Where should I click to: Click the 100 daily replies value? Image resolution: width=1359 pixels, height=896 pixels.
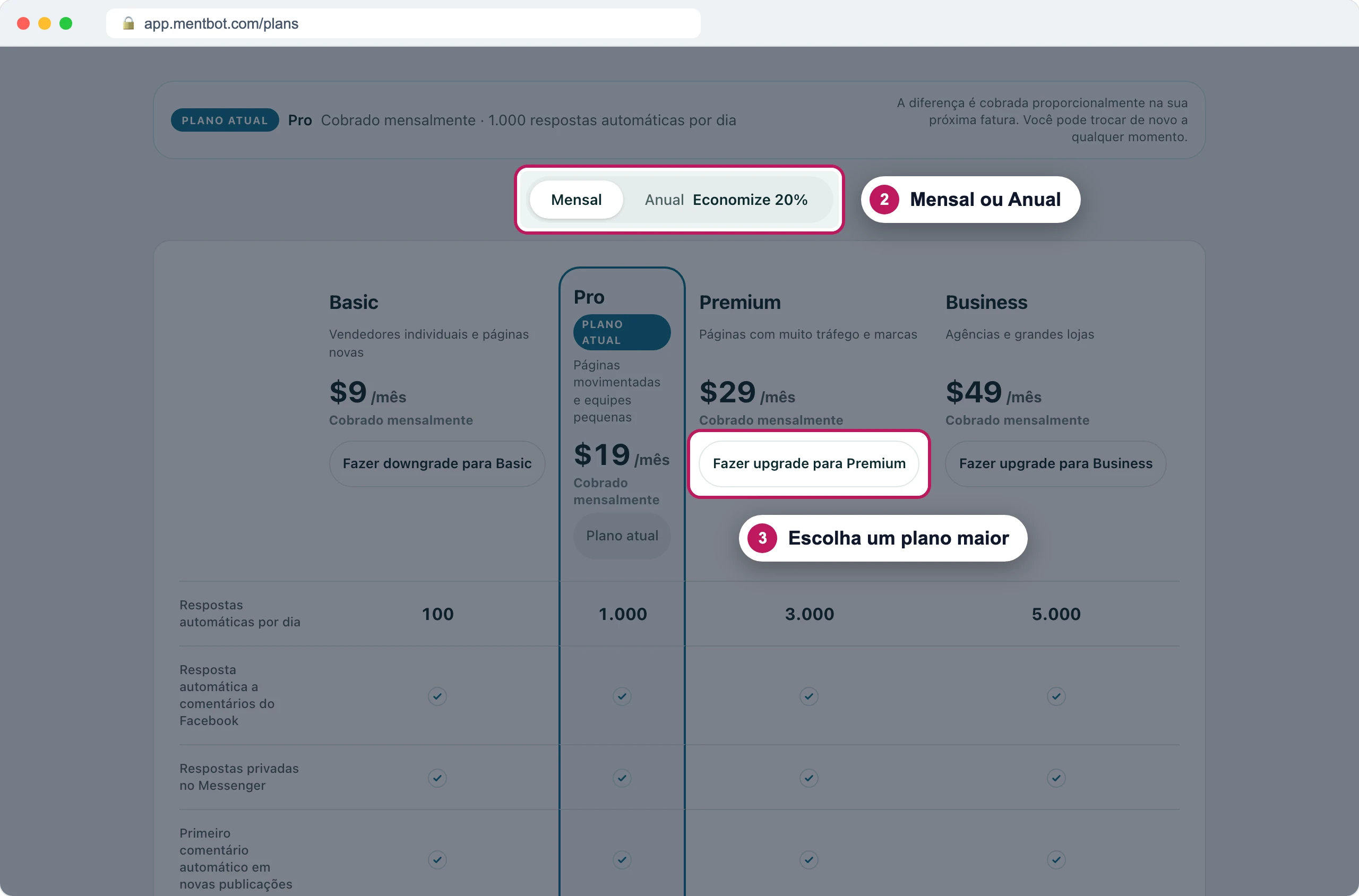(x=438, y=614)
